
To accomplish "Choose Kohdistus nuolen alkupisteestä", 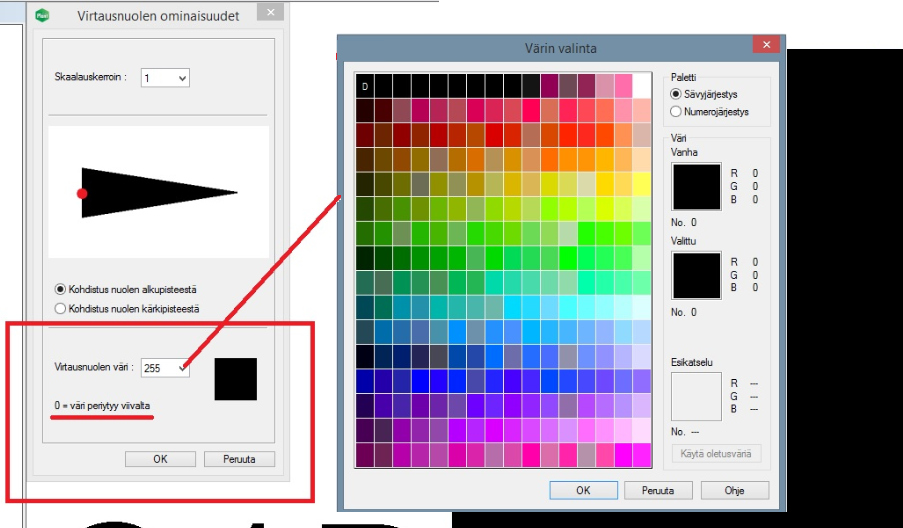I will click(61, 289).
